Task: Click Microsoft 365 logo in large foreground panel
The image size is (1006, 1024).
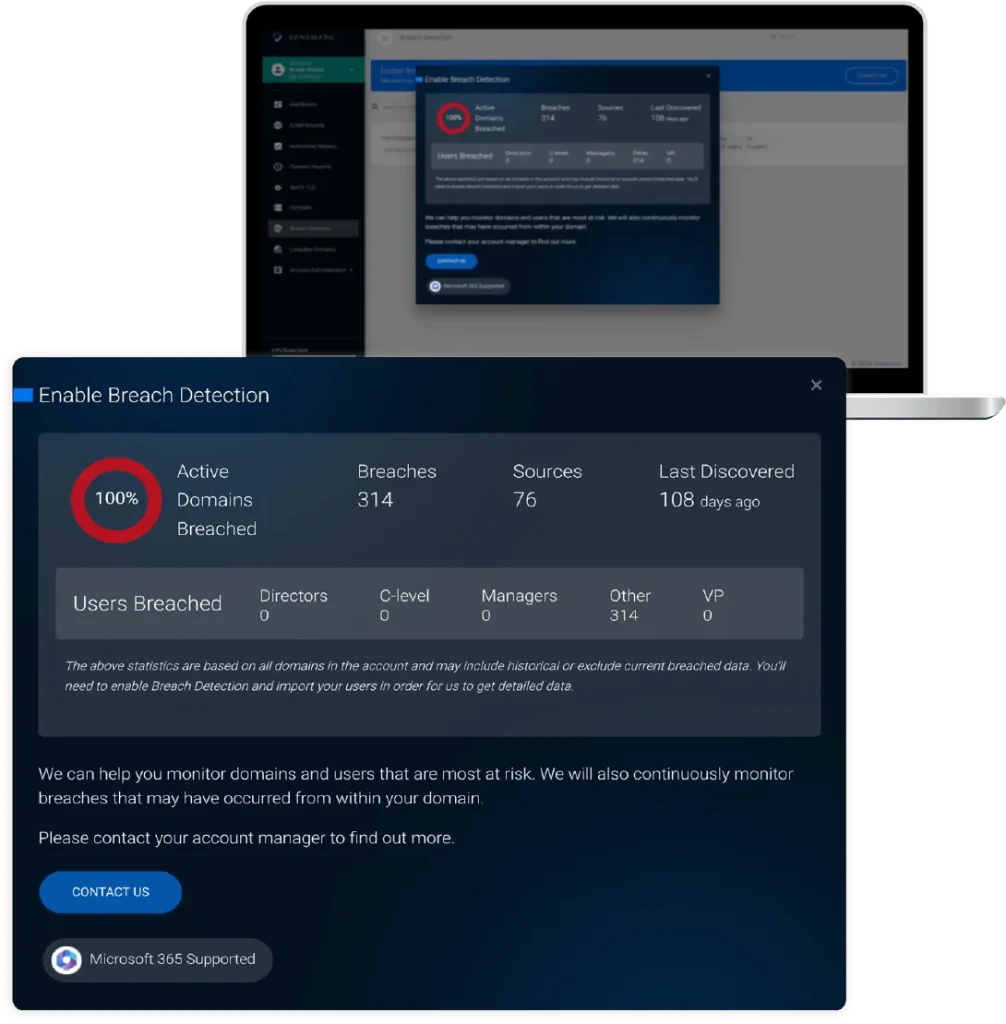Action: pos(67,960)
